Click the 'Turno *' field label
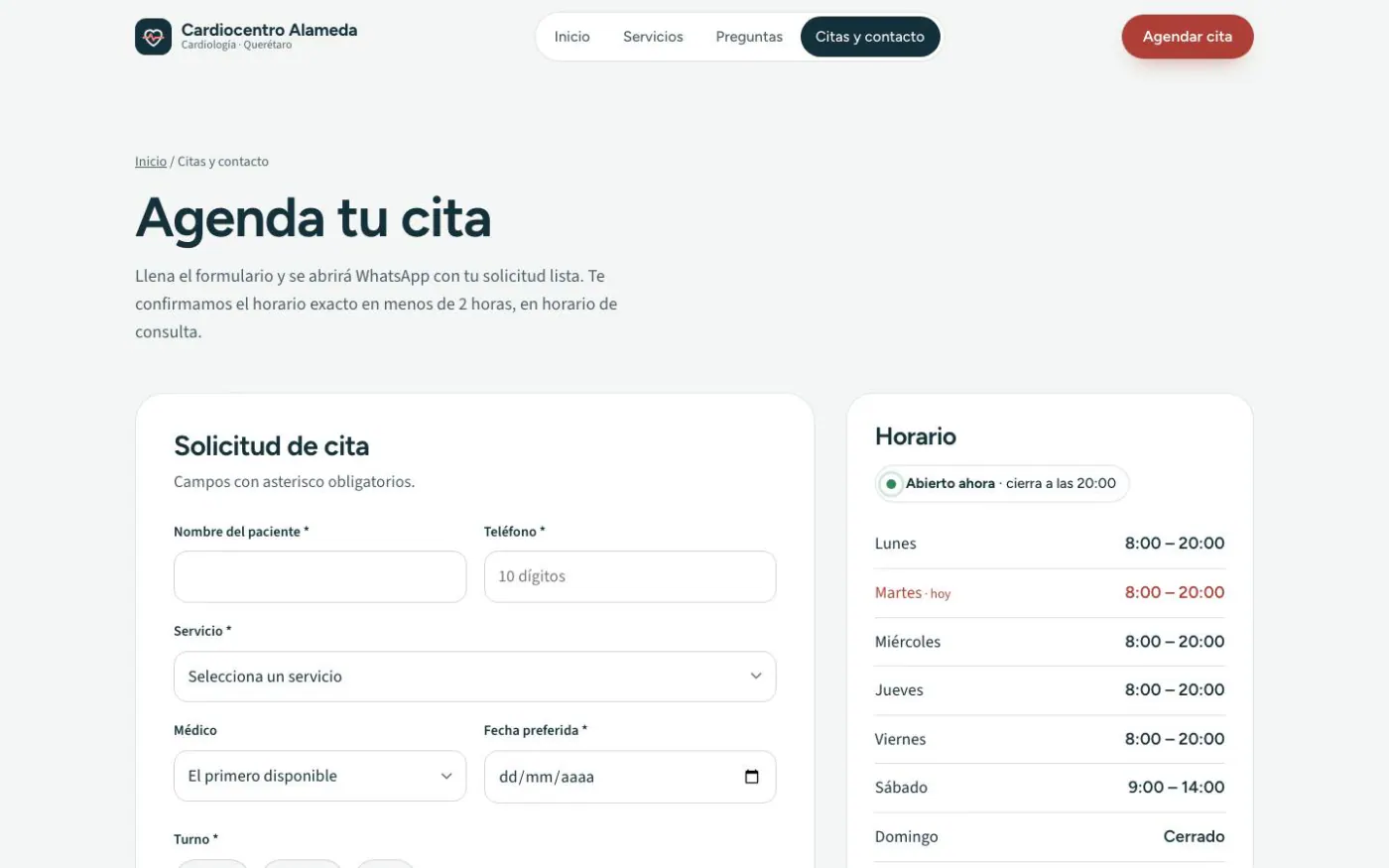This screenshot has width=1389, height=868. pos(195,839)
